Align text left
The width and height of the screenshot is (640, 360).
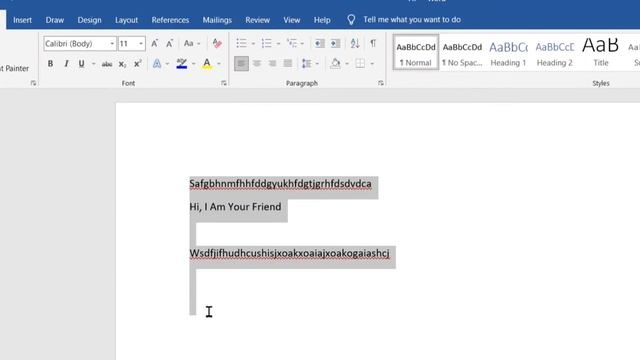pyautogui.click(x=241, y=64)
